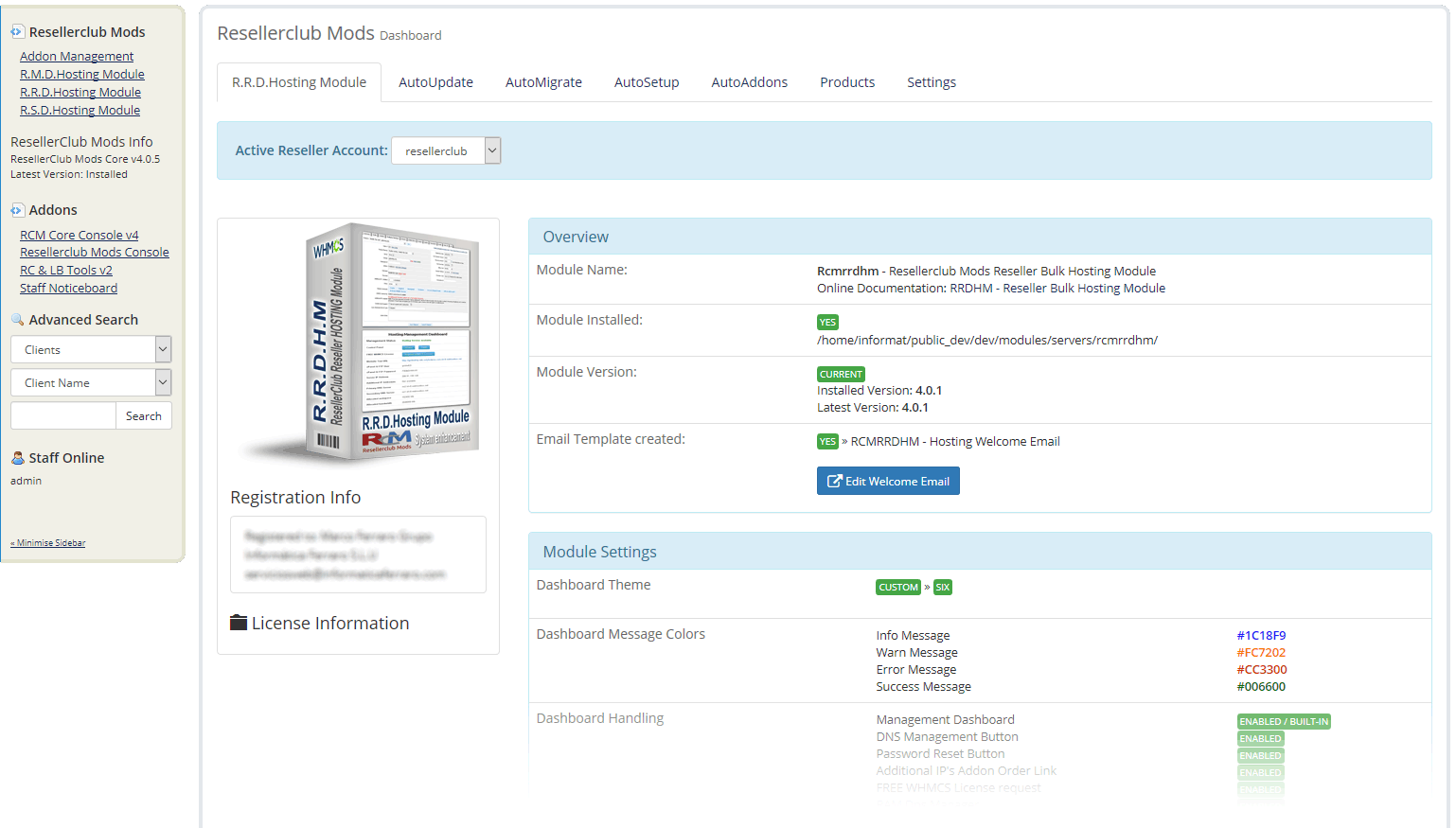Click the ENABLED badge for Password Reset Button

pos(1260,756)
